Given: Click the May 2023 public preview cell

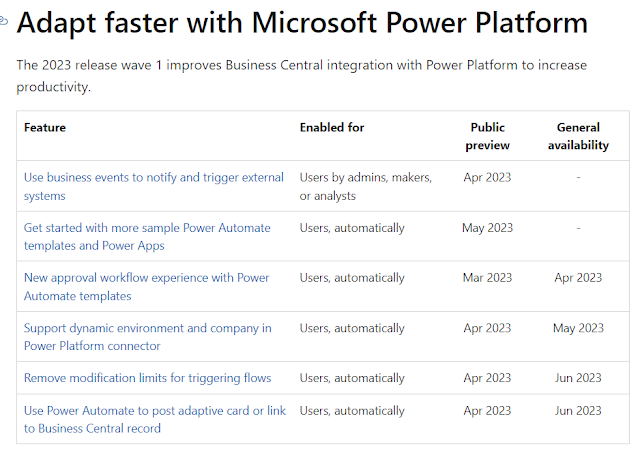Looking at the screenshot, I should 487,228.
